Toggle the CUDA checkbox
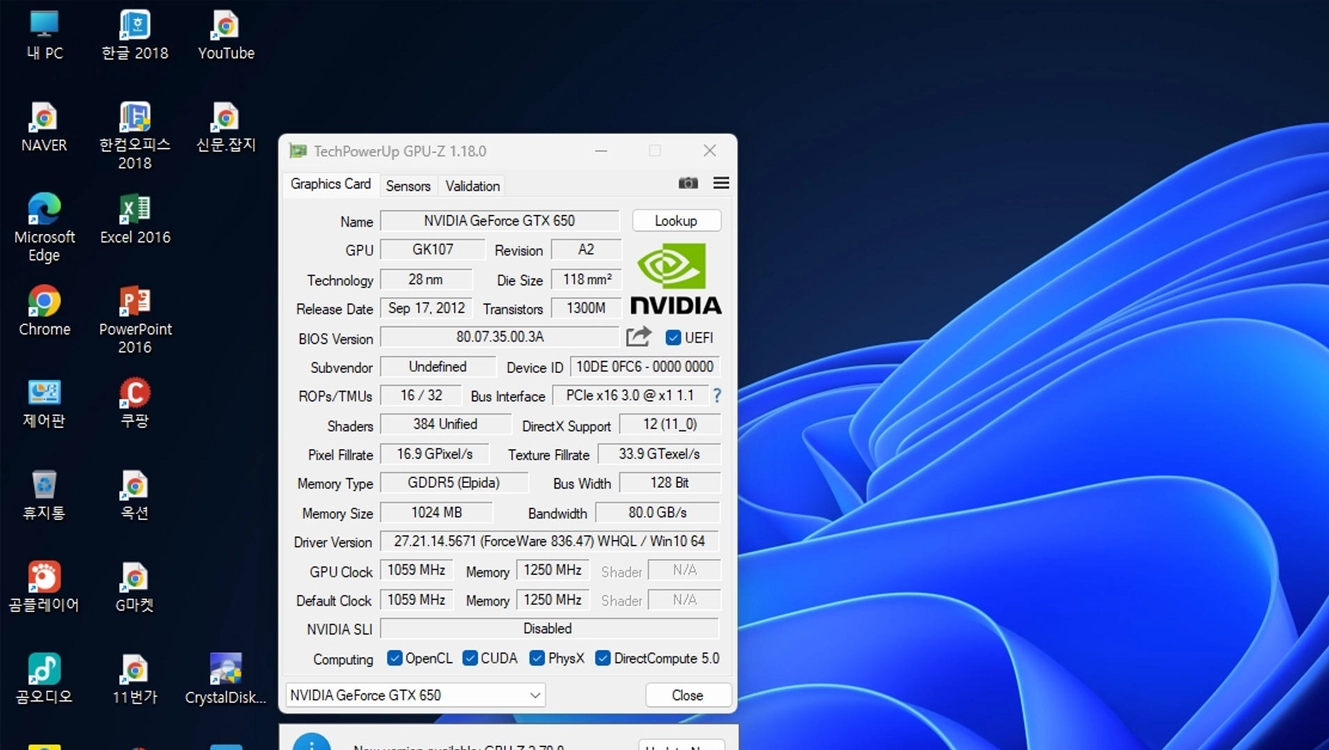The image size is (1329, 750). click(x=470, y=658)
